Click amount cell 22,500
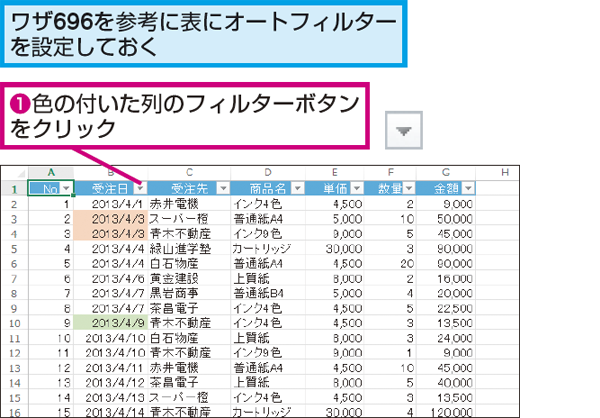Viewport: 600px width, 418px height. 446,308
